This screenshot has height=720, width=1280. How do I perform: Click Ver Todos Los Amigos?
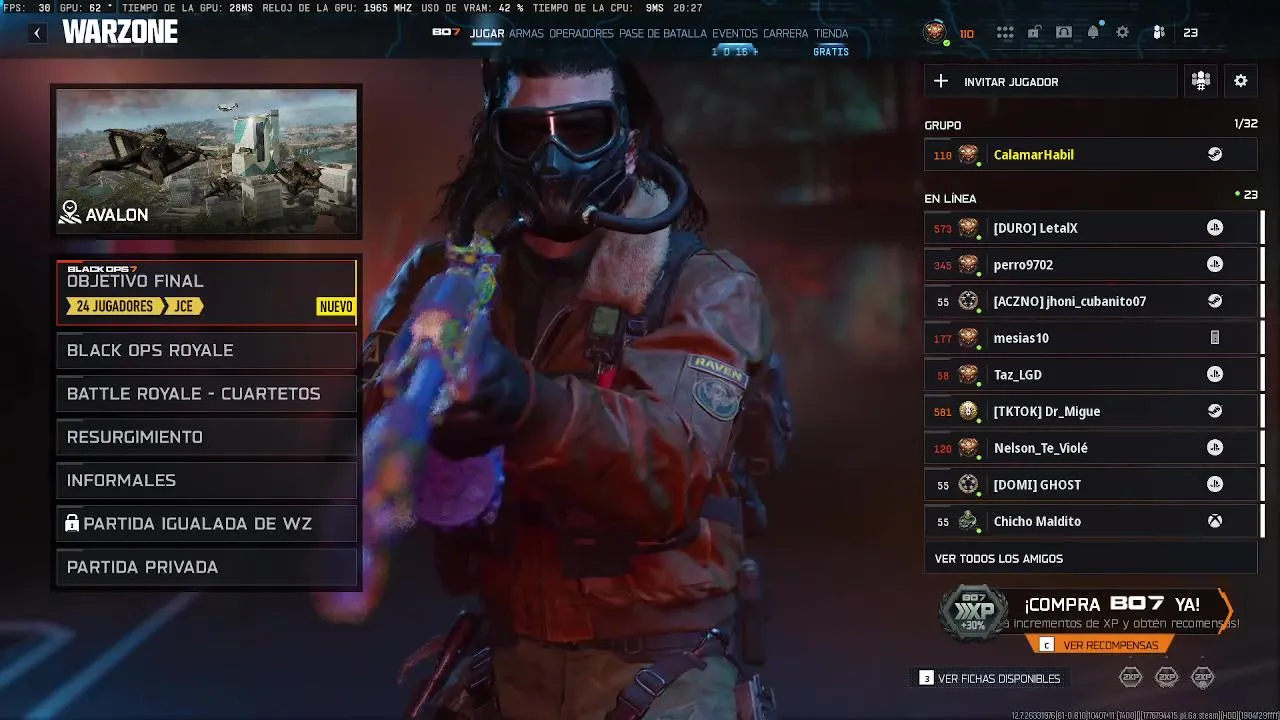coord(1090,558)
